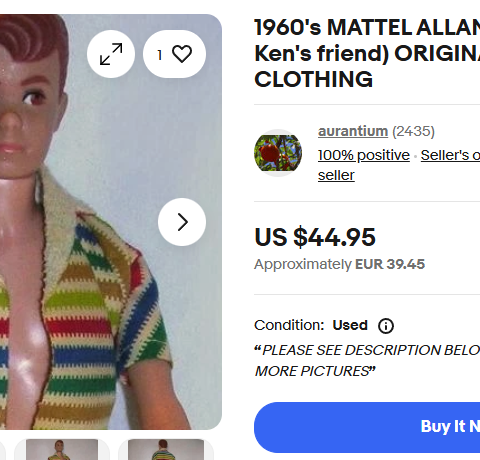Click the US $44.95 price text
480x460 pixels.
pos(315,237)
